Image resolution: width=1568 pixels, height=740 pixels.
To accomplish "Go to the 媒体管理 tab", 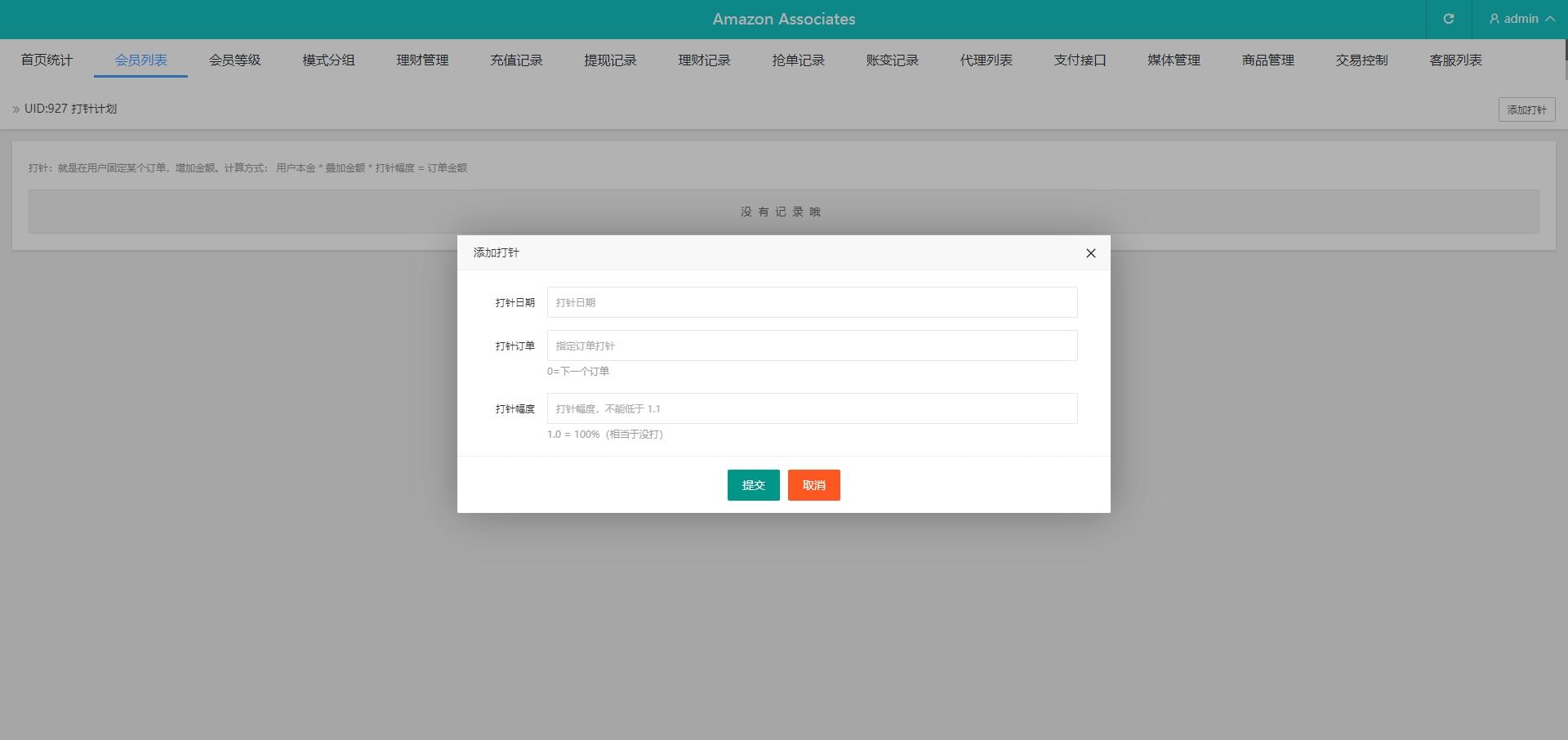I will point(1174,60).
